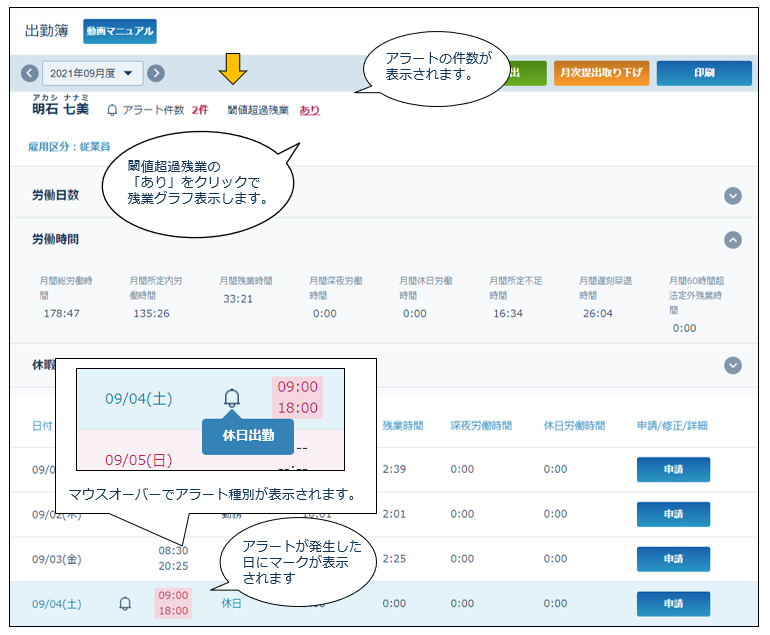Click the 深夜労働時間 column header
Image resolution: width=770 pixels, height=635 pixels.
pyautogui.click(x=481, y=426)
